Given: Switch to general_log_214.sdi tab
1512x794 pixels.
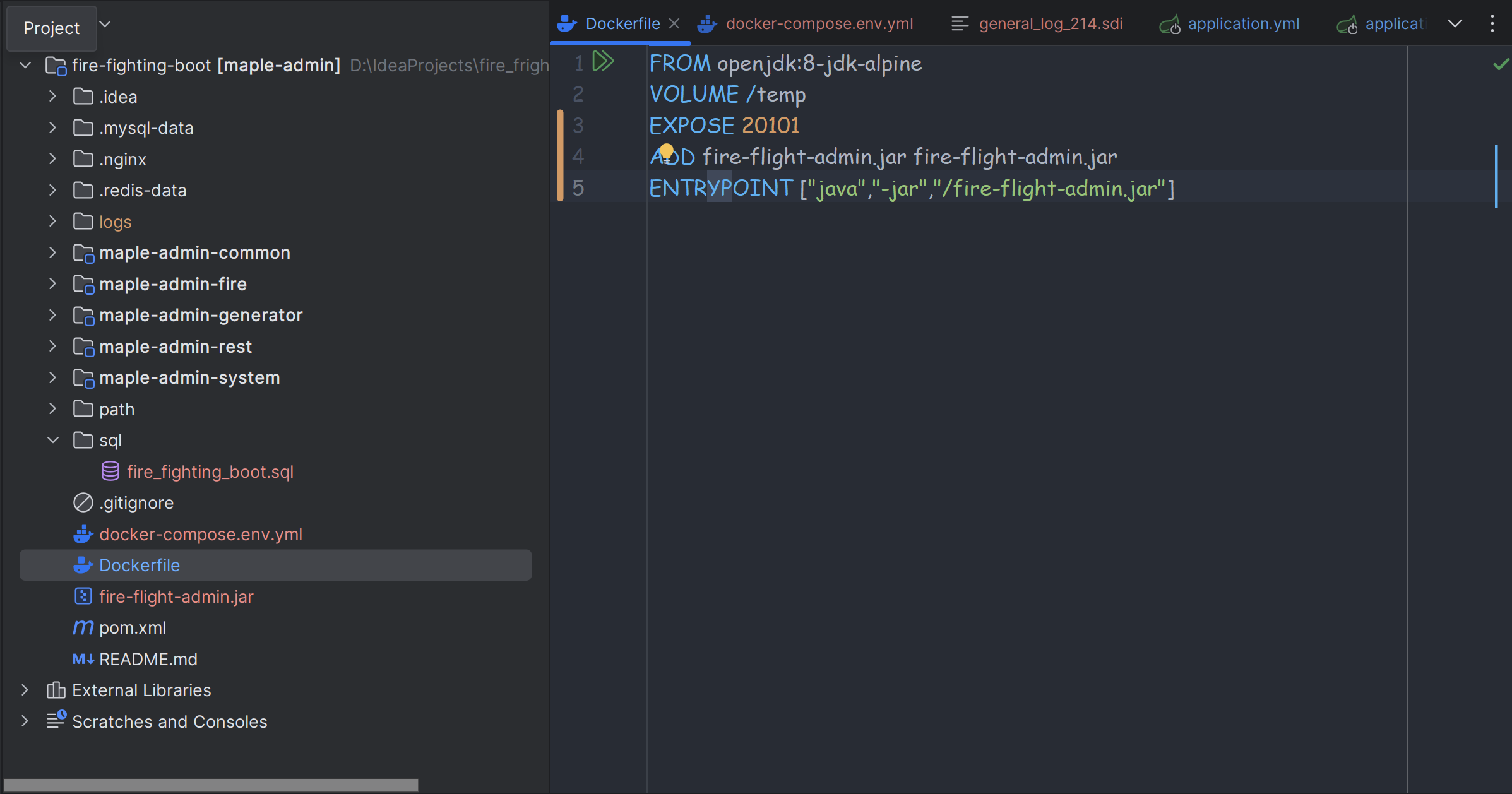Looking at the screenshot, I should coord(1051,24).
